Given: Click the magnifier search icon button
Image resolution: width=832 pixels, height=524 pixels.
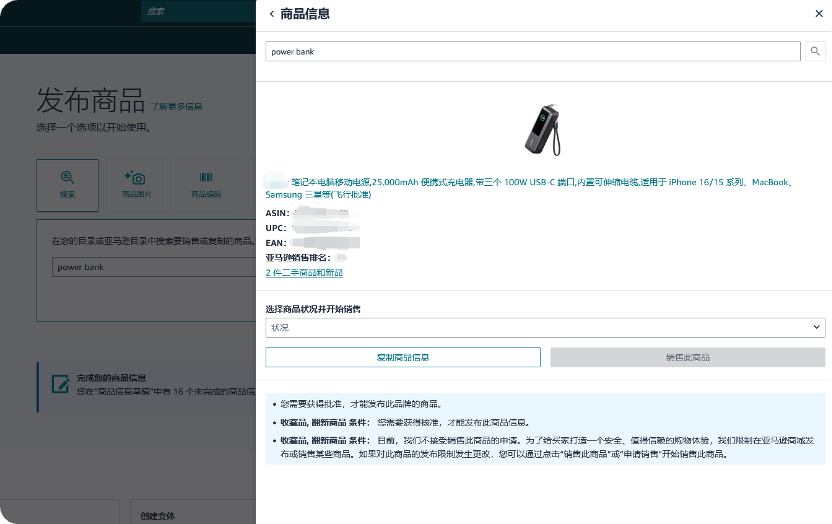Looking at the screenshot, I should [x=816, y=51].
